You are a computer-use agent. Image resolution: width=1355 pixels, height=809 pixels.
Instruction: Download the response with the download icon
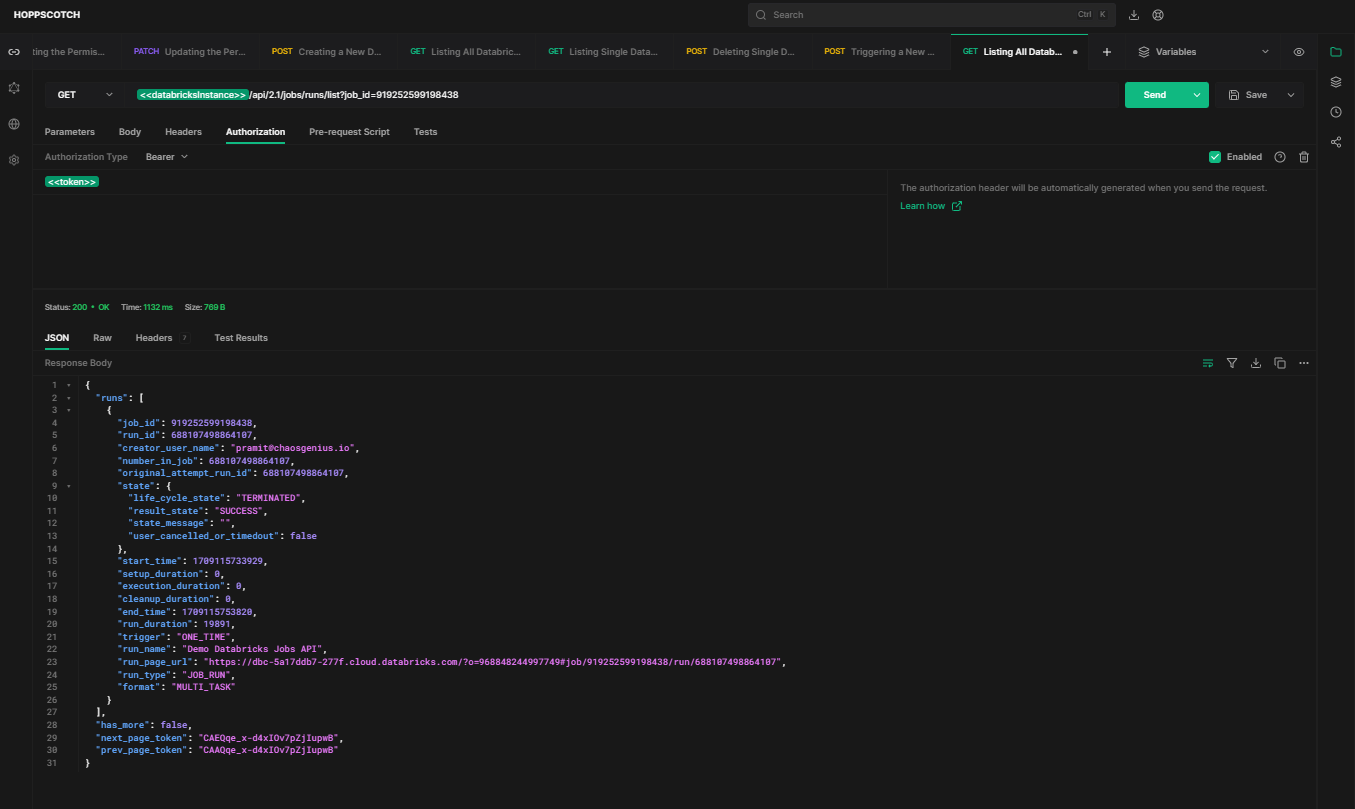[x=1256, y=363]
